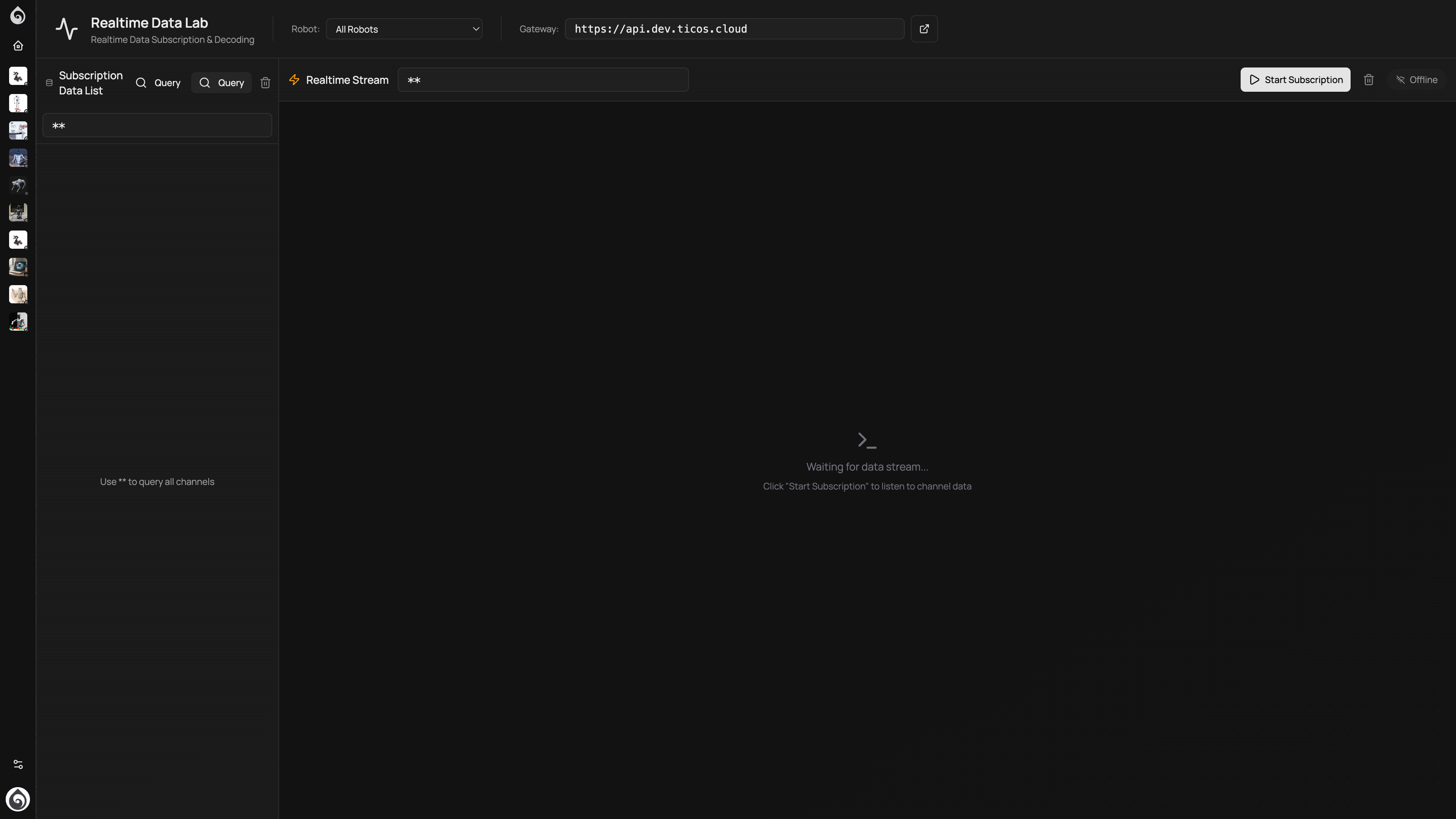
Task: Click the highlighted Query button
Action: (x=221, y=83)
